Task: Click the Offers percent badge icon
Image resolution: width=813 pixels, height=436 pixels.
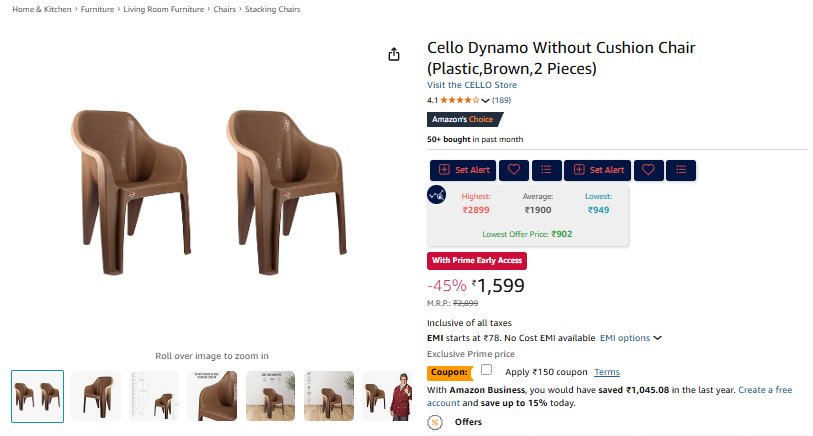Action: pyautogui.click(x=435, y=422)
